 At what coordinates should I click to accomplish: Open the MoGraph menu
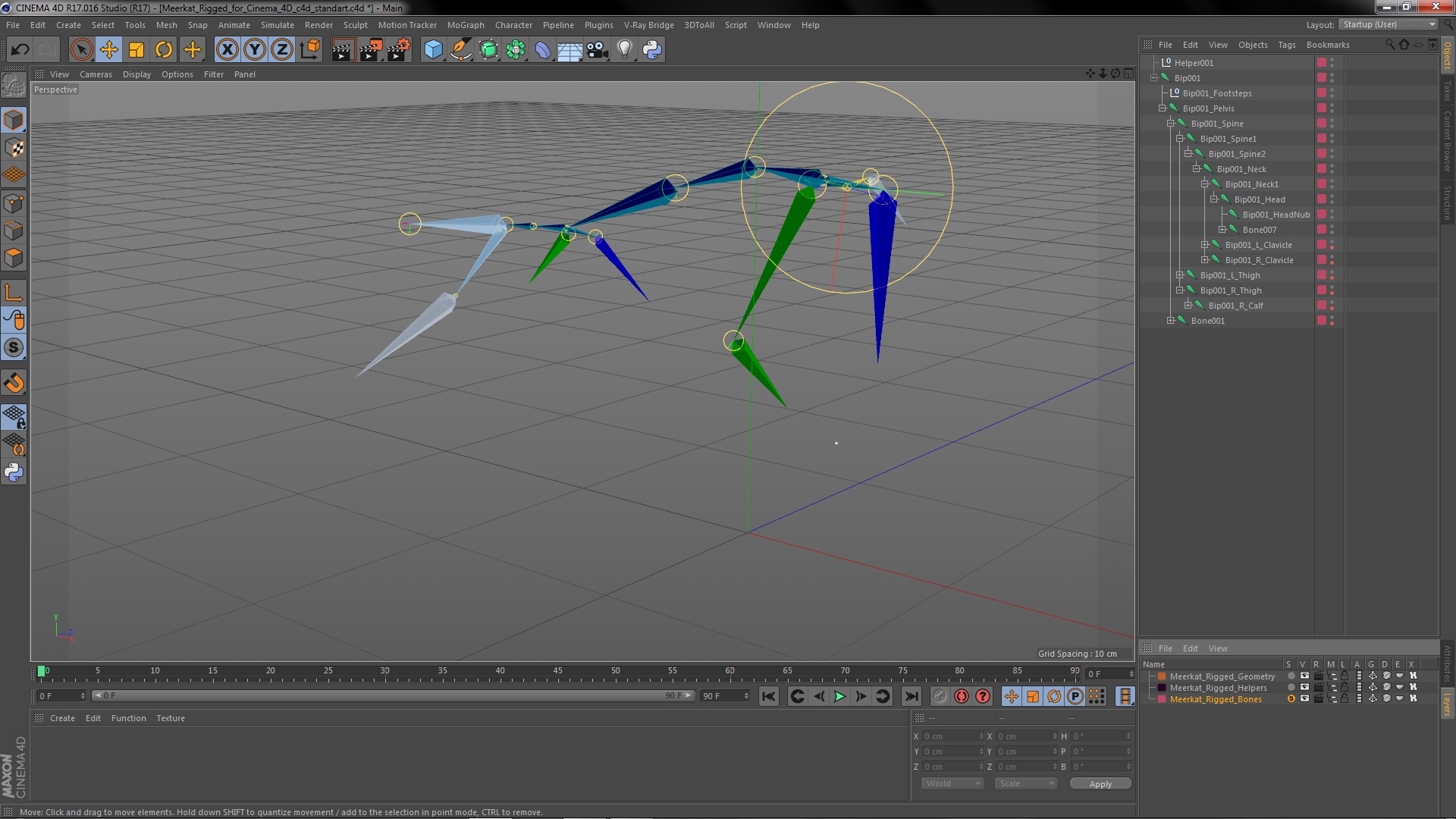pyautogui.click(x=465, y=25)
